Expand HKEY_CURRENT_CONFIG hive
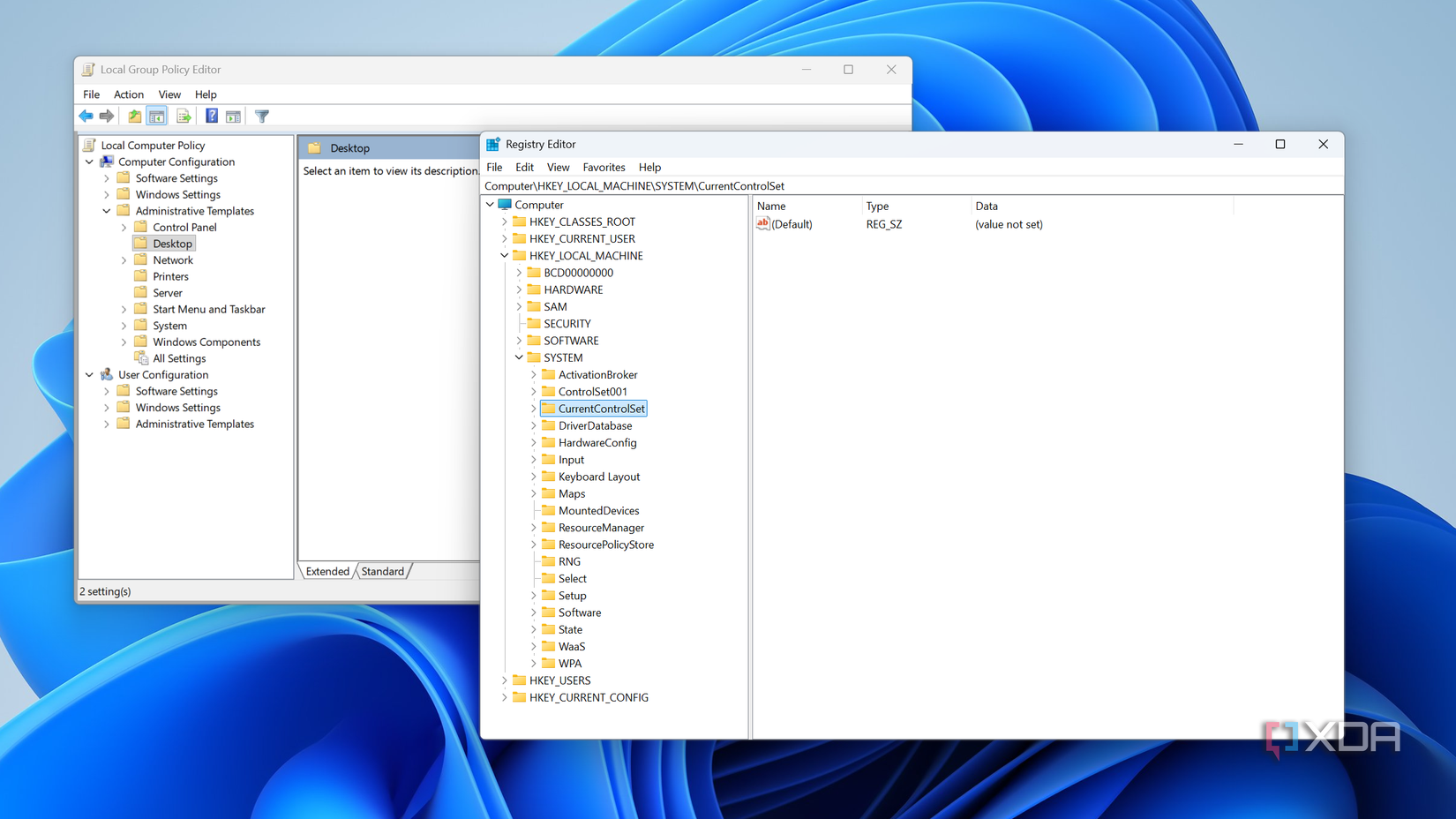 point(505,697)
